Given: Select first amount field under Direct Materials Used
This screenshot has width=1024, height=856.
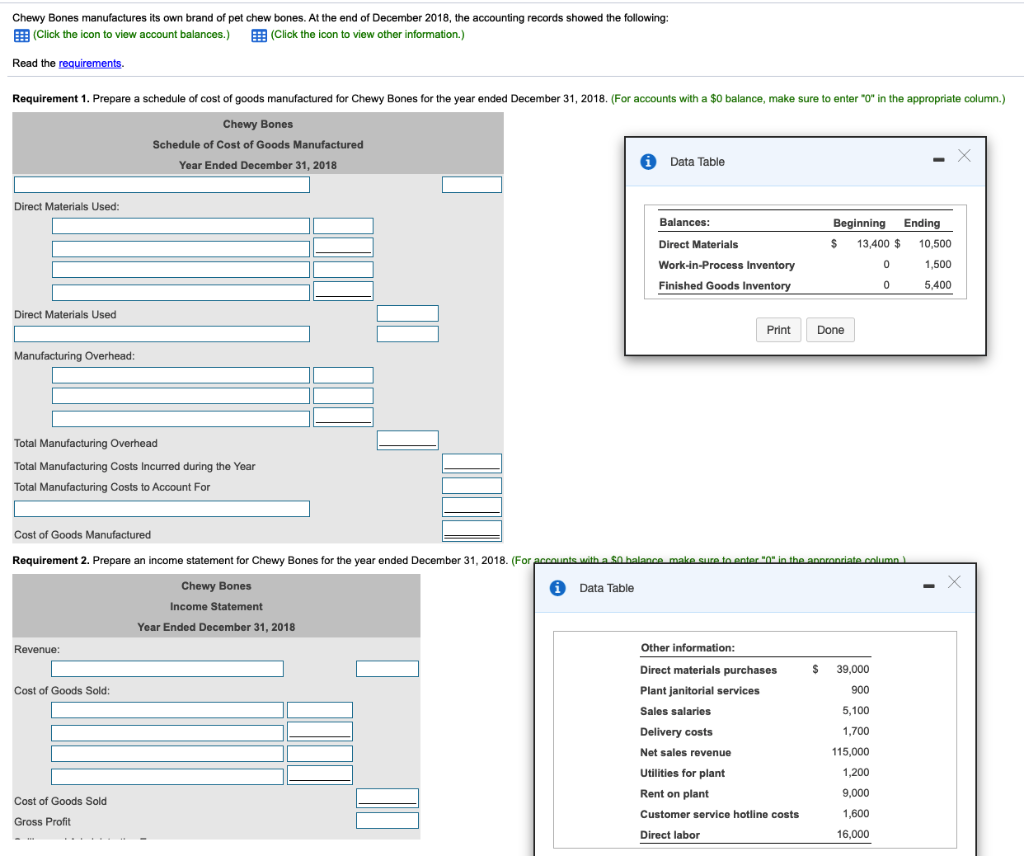Looking at the screenshot, I should 343,226.
